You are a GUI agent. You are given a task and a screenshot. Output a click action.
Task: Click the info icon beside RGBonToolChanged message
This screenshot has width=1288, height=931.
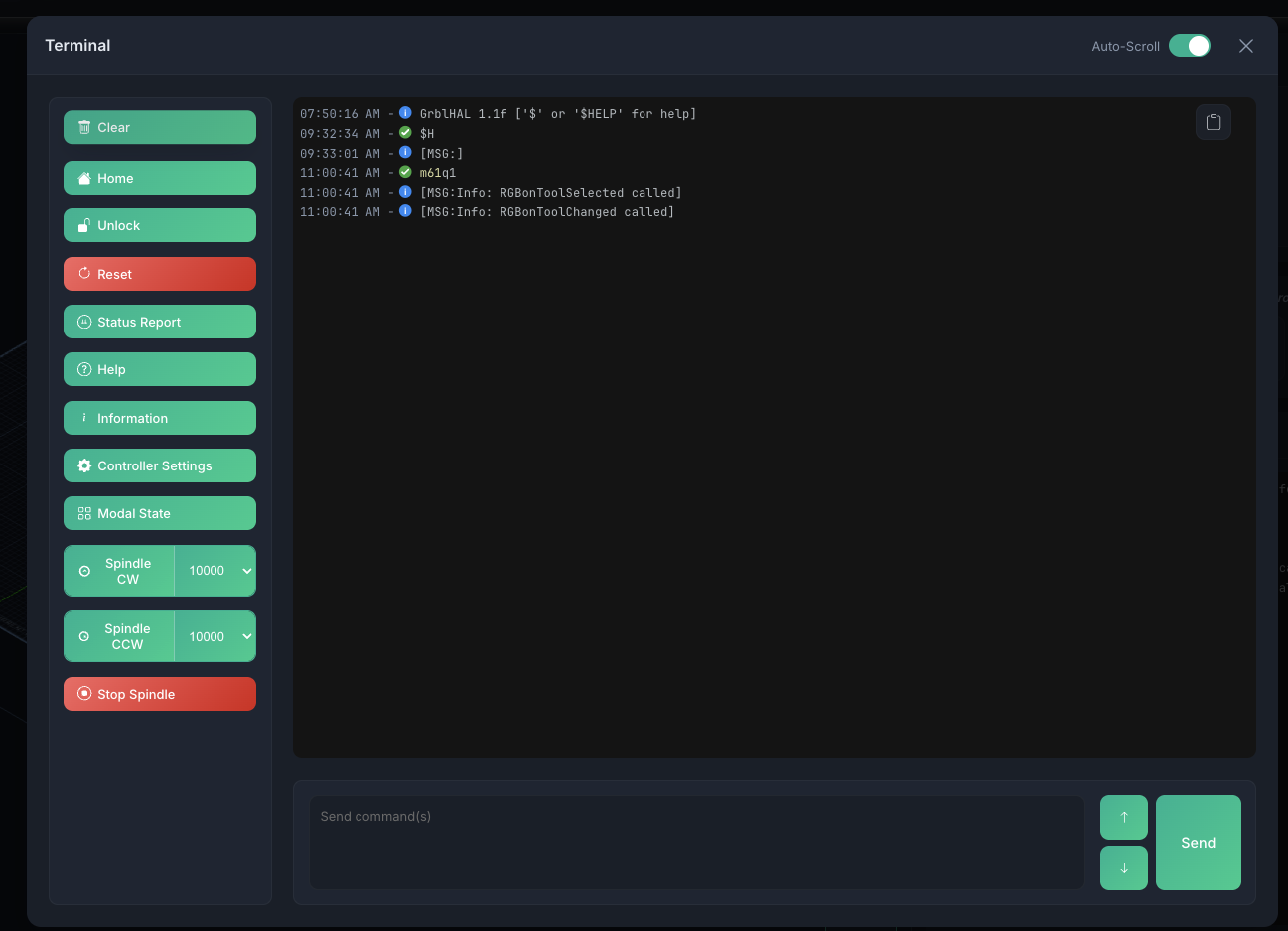point(405,211)
